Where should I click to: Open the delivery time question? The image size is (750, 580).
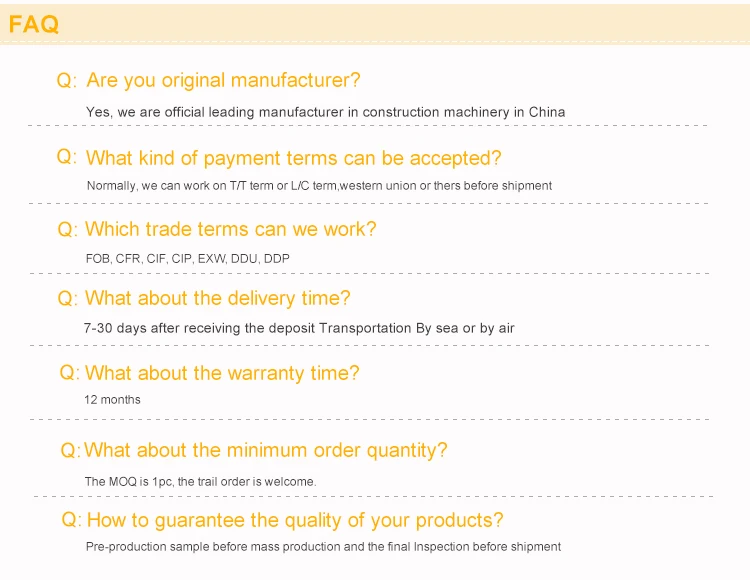click(x=218, y=298)
